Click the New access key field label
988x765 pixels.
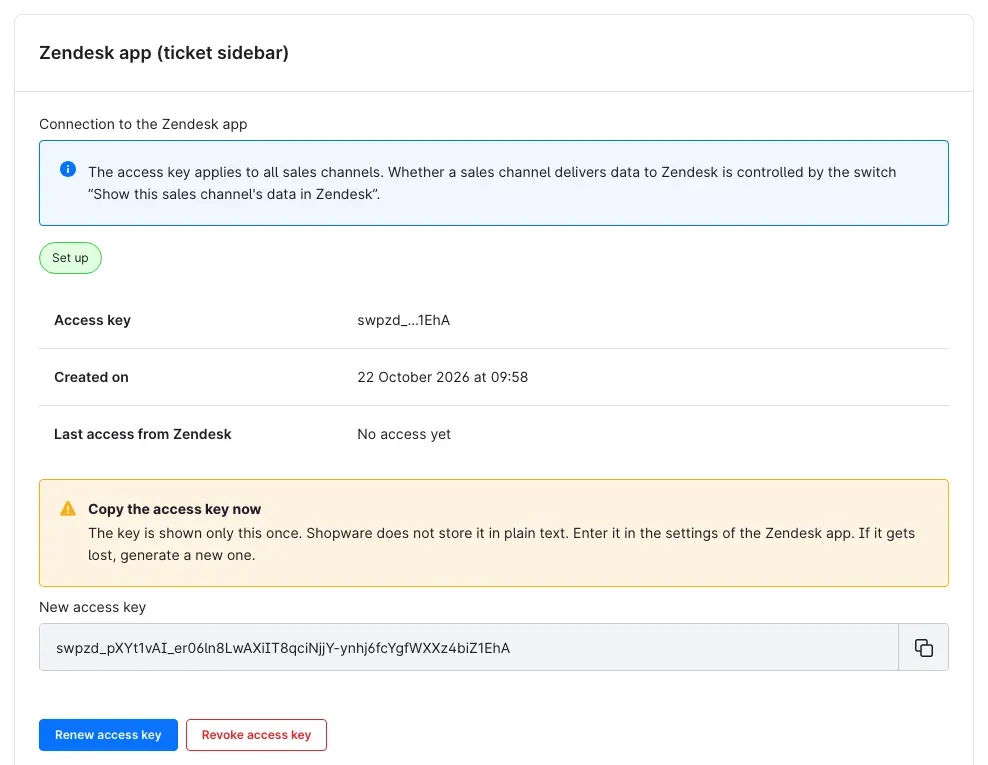point(93,607)
